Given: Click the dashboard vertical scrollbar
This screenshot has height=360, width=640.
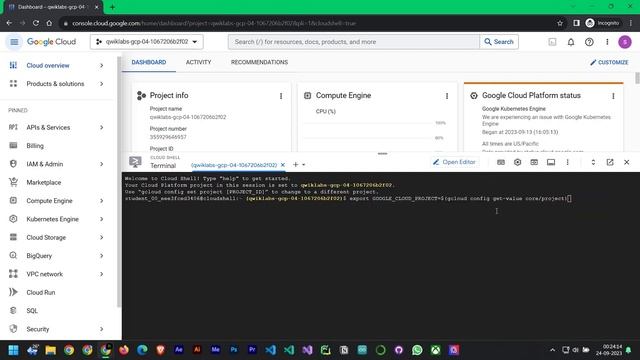Looking at the screenshot, I should pos(637,78).
